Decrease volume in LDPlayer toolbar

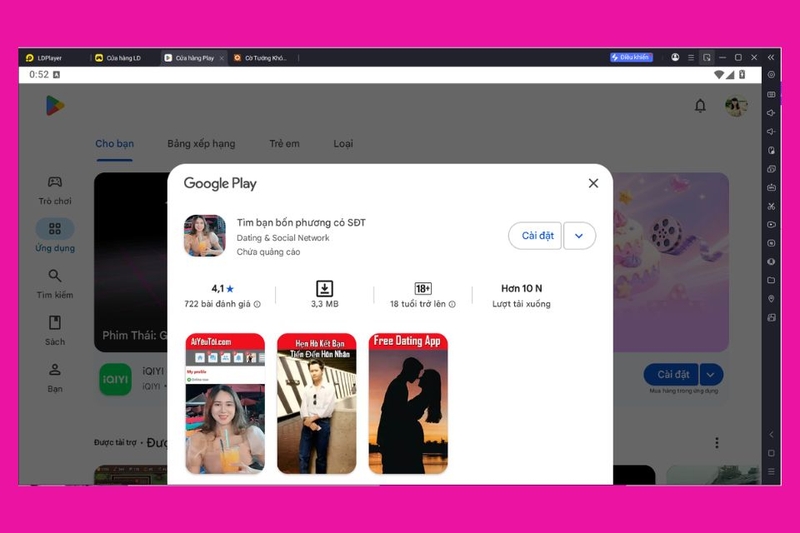click(x=771, y=132)
